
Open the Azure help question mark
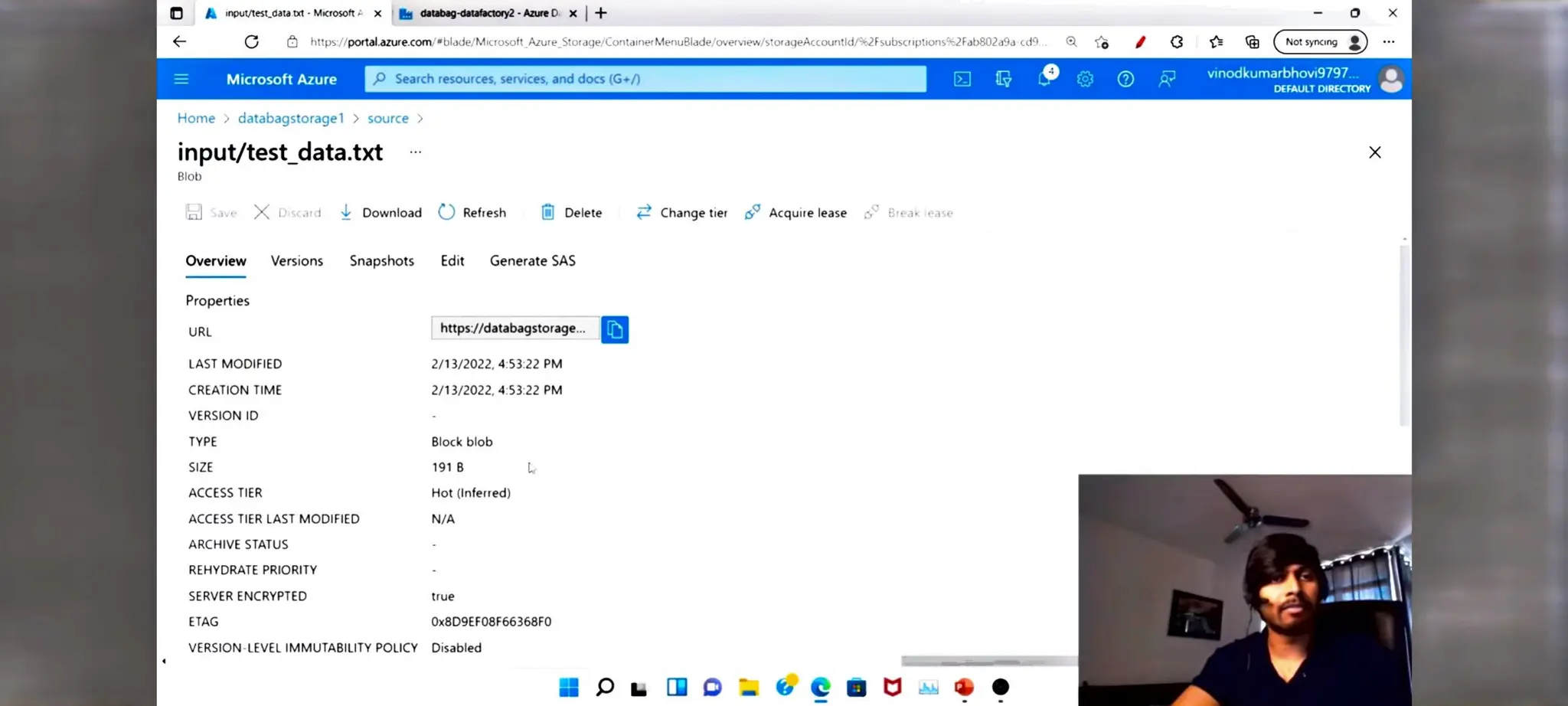click(1125, 79)
